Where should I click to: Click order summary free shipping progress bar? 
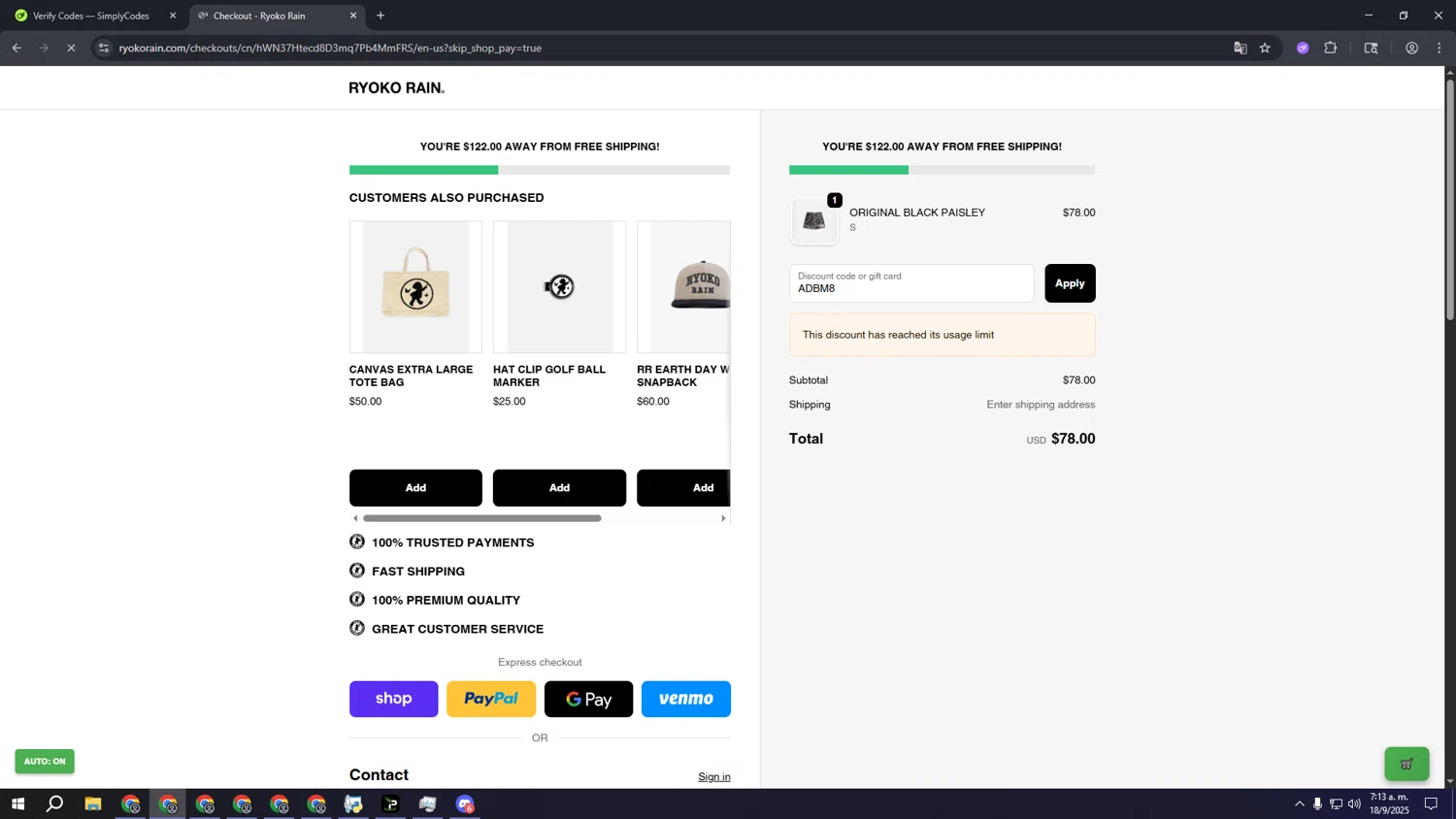(942, 170)
